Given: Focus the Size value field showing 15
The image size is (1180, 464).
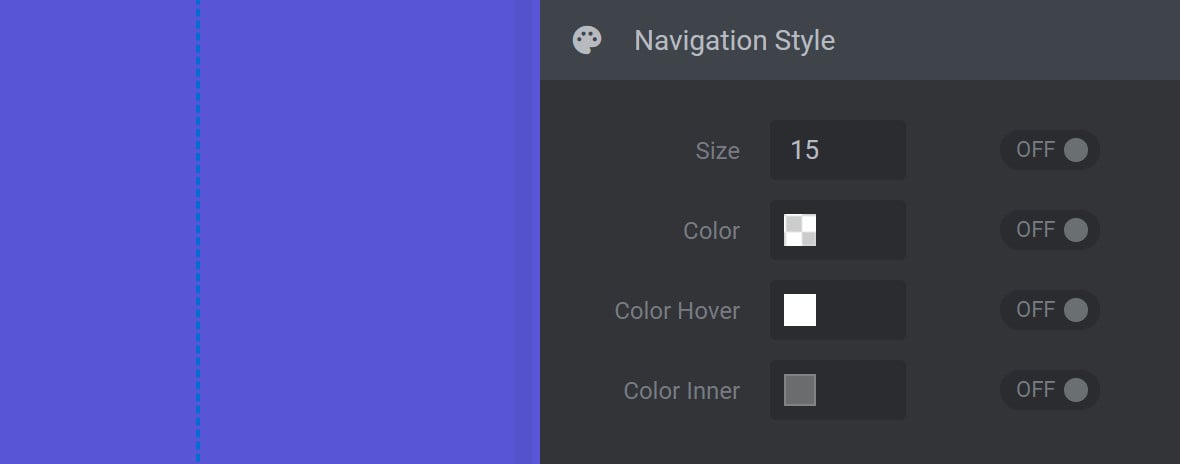Looking at the screenshot, I should [838, 150].
